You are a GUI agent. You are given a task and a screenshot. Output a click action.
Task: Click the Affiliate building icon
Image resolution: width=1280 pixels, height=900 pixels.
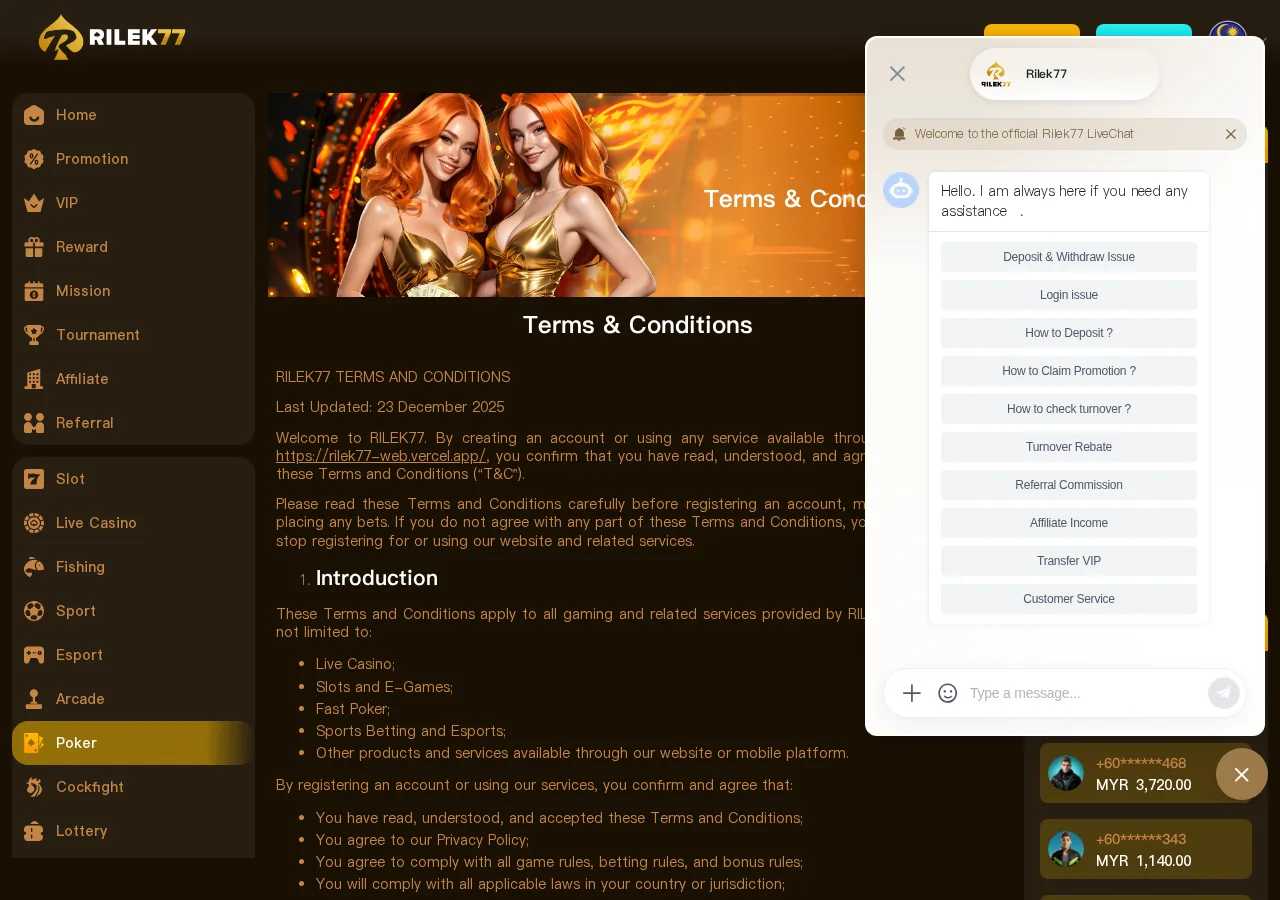tap(34, 379)
